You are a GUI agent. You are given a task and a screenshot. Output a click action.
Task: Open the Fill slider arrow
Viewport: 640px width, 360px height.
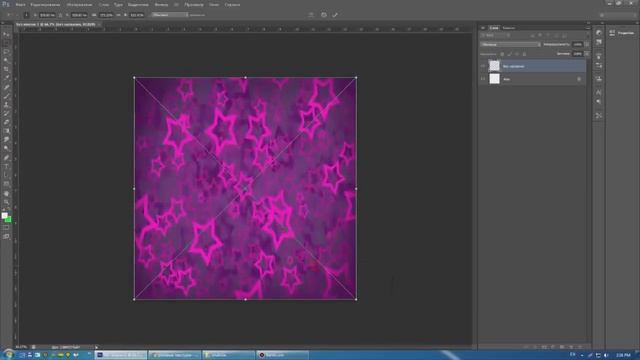pyautogui.click(x=587, y=54)
